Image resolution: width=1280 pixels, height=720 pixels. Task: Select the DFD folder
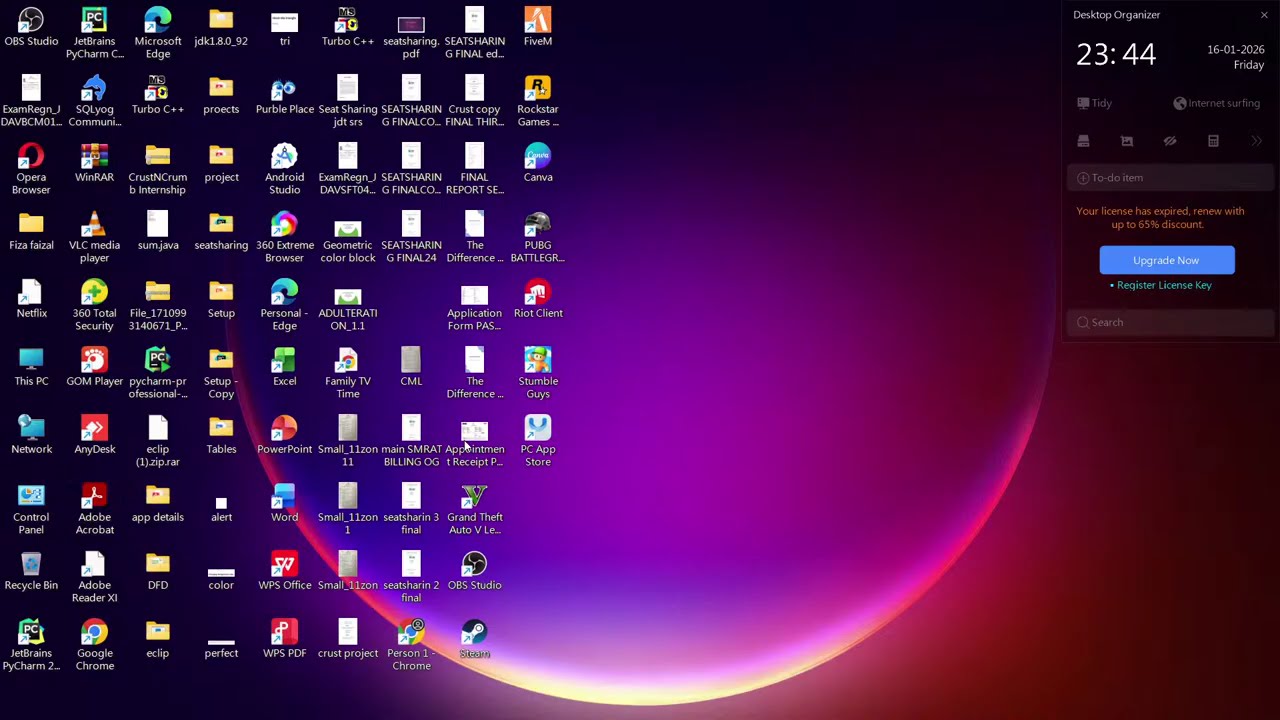[158, 571]
